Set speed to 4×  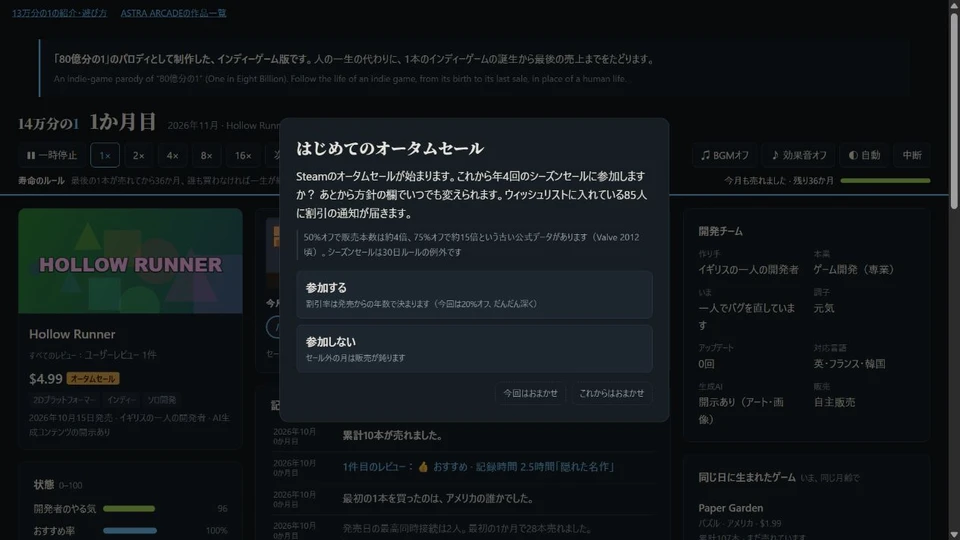click(x=173, y=156)
